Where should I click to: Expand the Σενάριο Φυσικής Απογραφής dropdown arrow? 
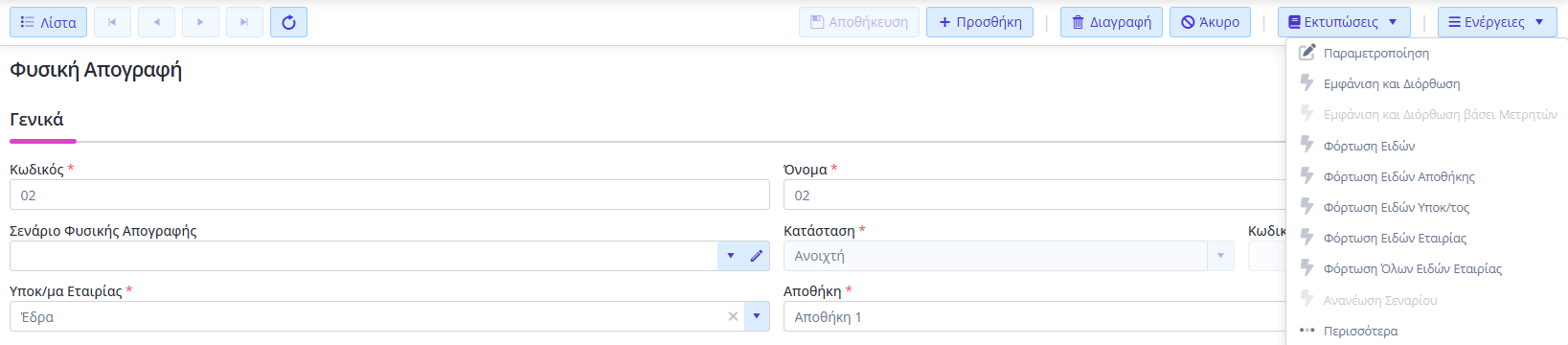(x=731, y=256)
